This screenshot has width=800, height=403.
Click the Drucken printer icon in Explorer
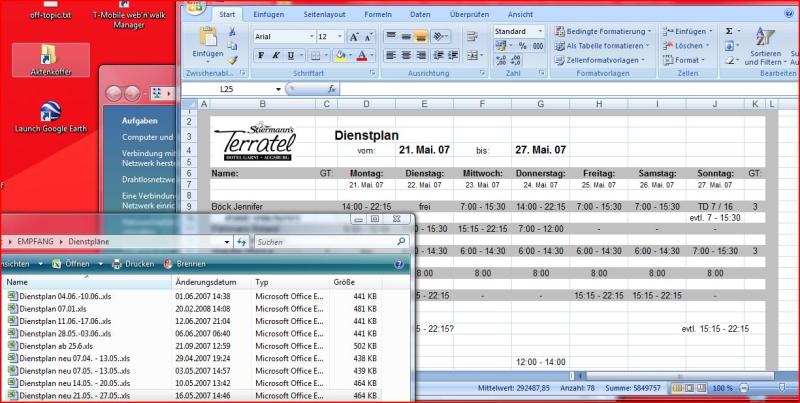(x=117, y=264)
